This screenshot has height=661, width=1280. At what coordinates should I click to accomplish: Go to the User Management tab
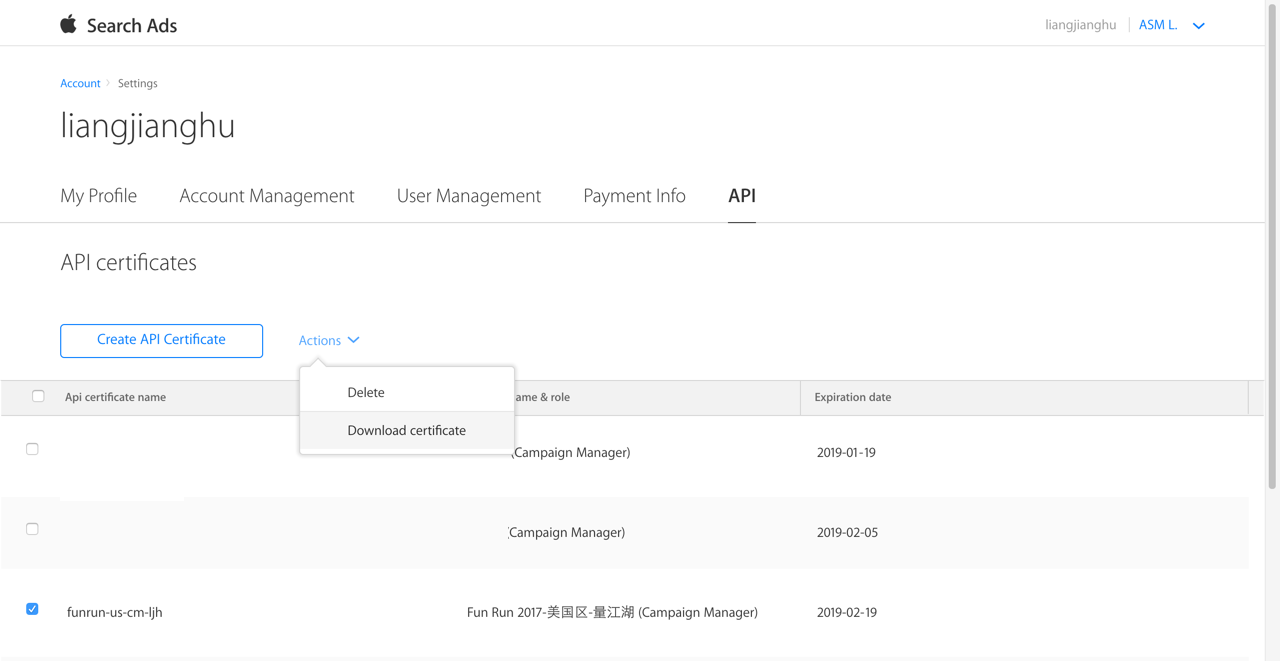468,196
